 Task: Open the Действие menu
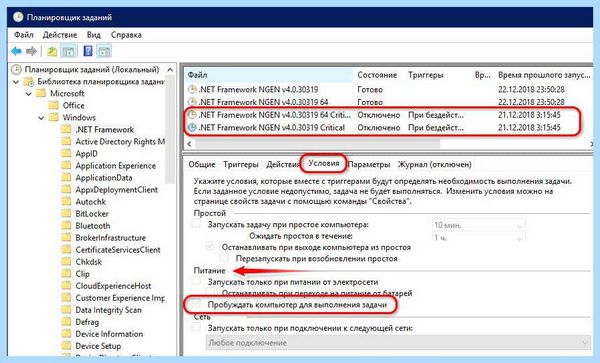point(60,35)
